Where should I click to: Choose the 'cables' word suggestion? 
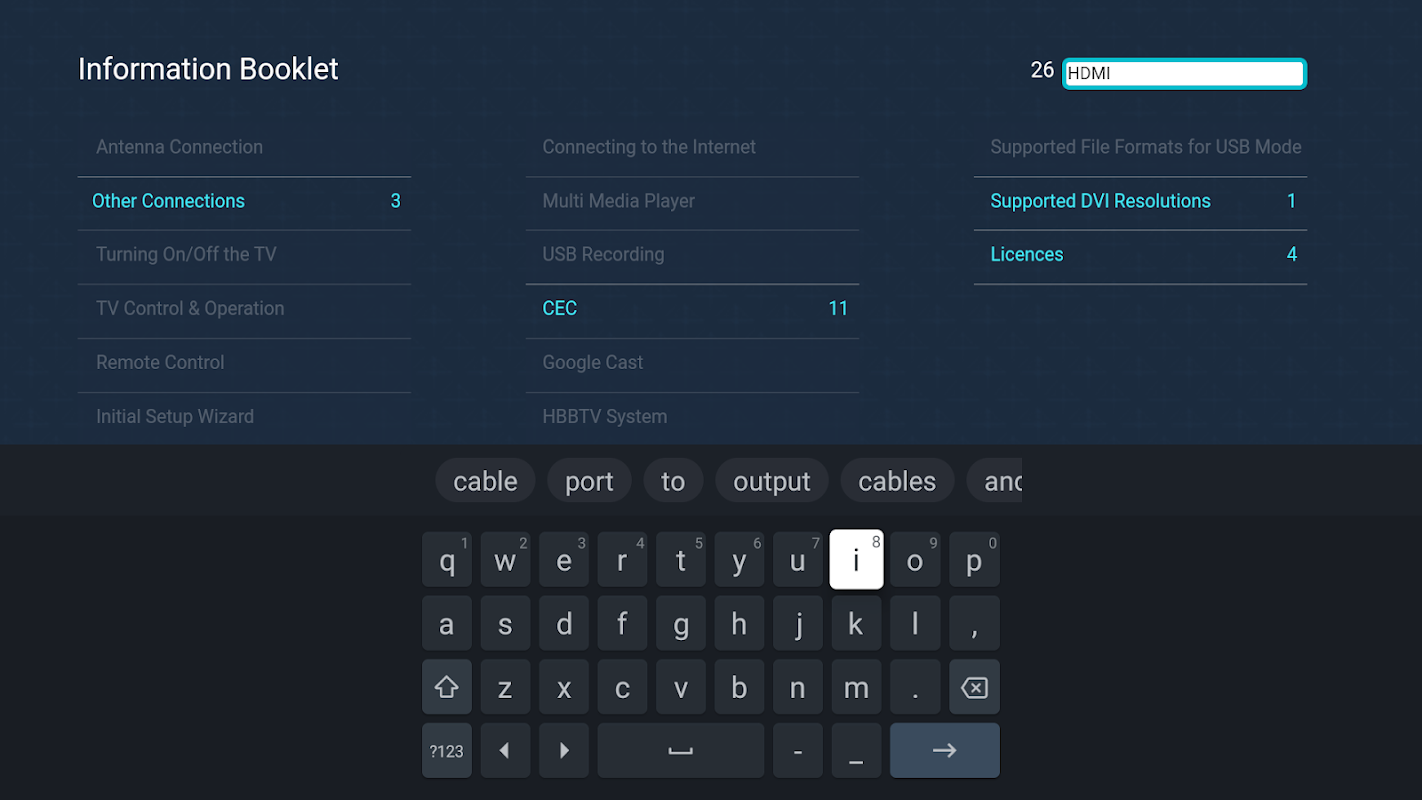pyautogui.click(x=897, y=481)
